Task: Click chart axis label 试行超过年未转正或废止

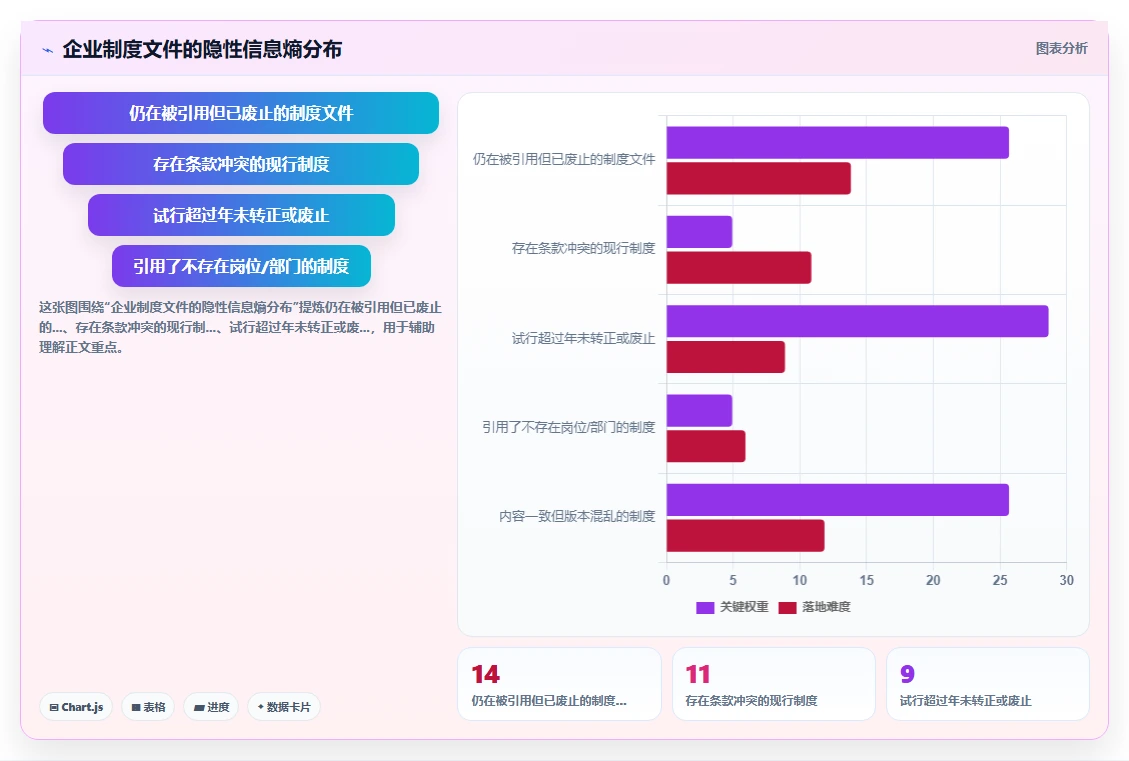Action: coord(583,338)
